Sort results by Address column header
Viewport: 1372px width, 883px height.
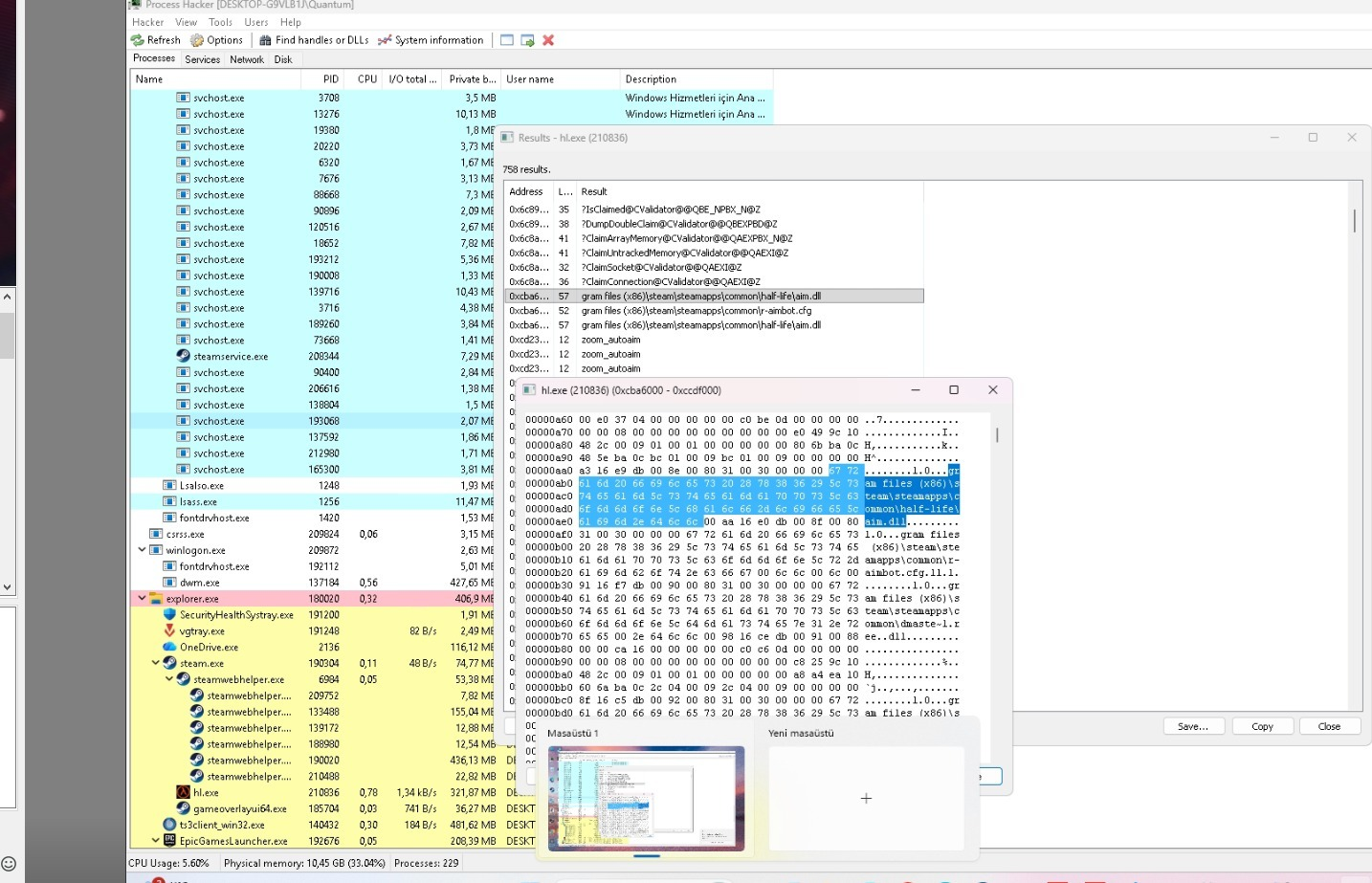pos(529,191)
